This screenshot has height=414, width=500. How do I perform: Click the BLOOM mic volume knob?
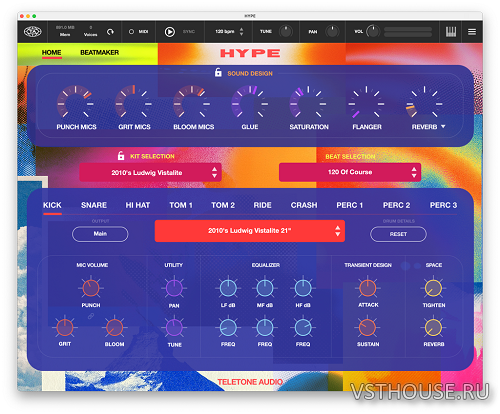(x=114, y=327)
